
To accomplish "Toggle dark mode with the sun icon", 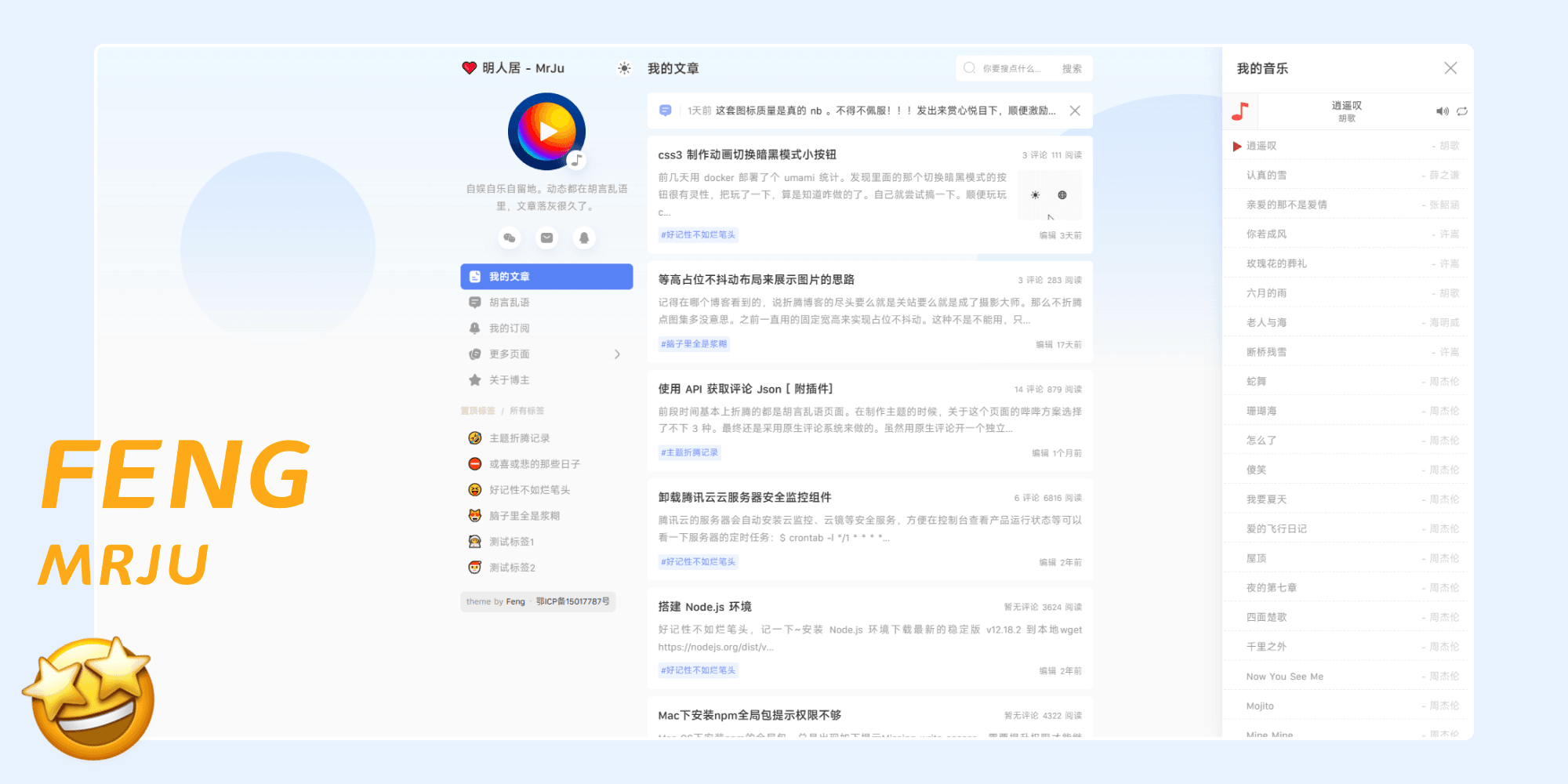I will [624, 68].
